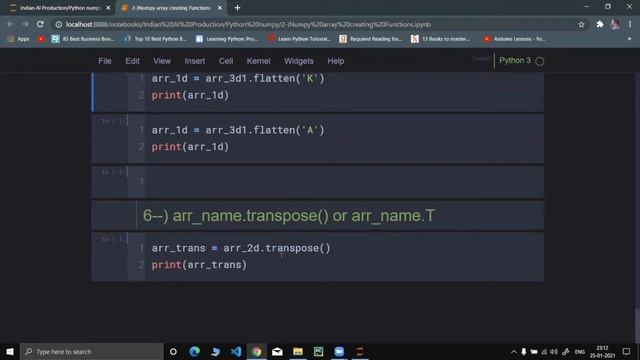Open the File menu in Jupyter
640x360 pixels.
click(104, 61)
